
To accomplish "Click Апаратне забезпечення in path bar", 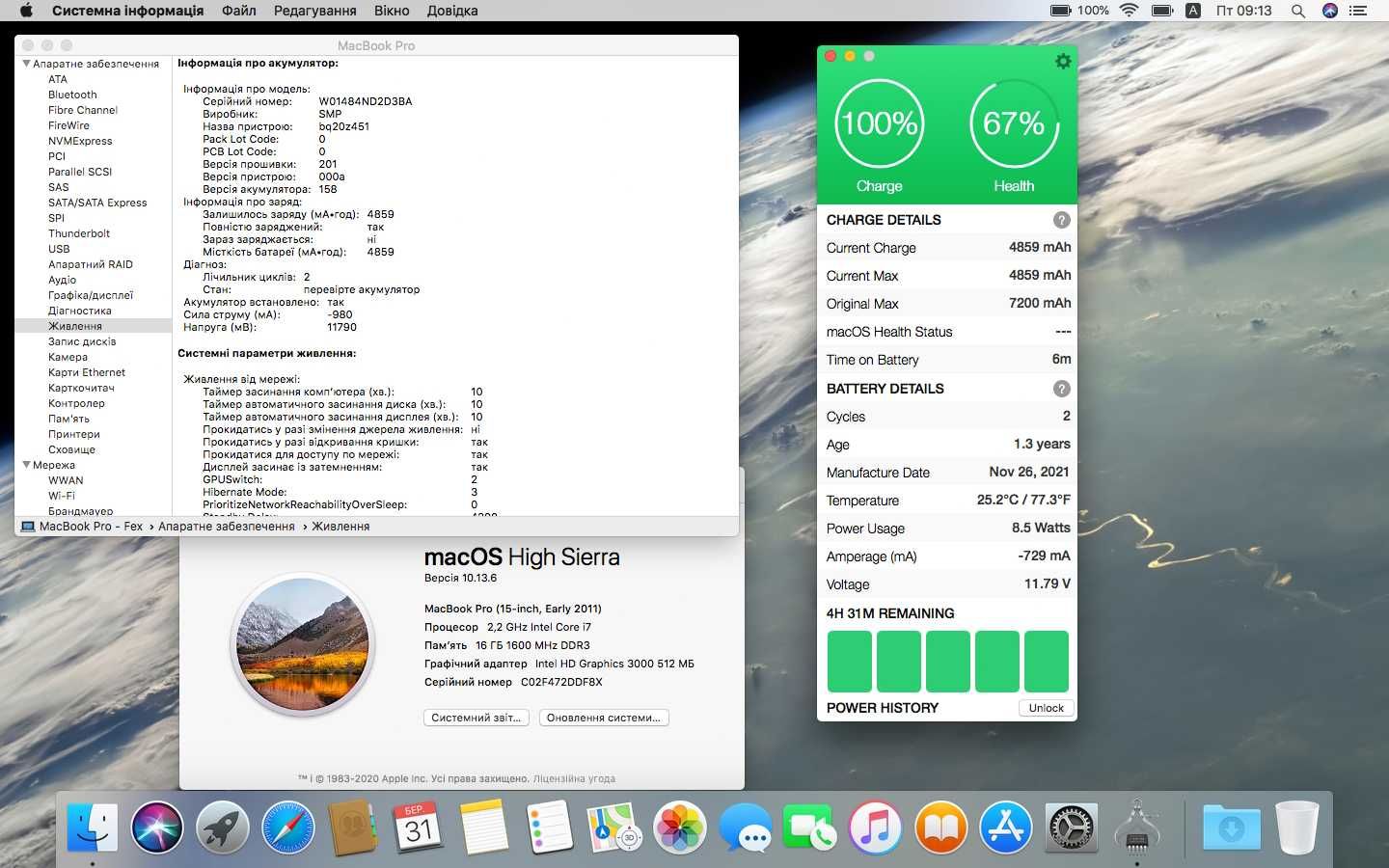I will (227, 527).
